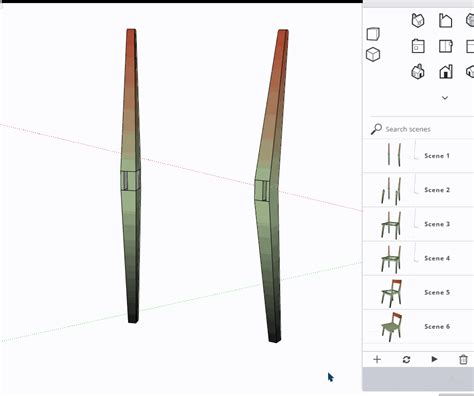Select the "Scene 5" label
Image resolution: width=474 pixels, height=396 pixels.
click(437, 292)
